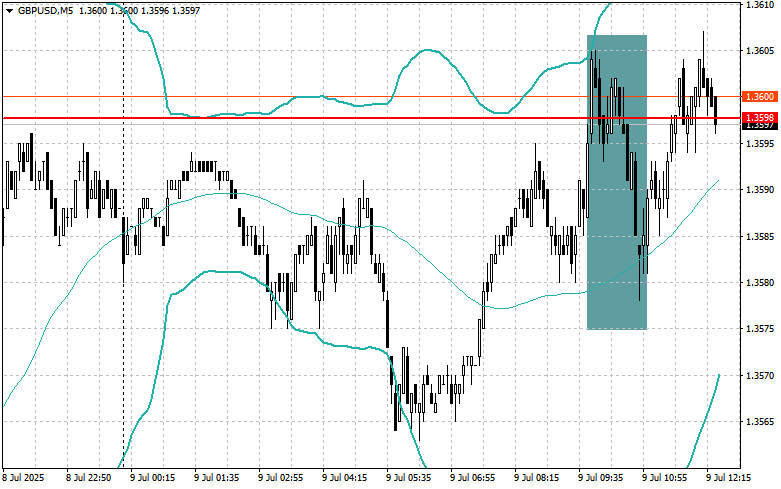
Task: Click the 9 Jul 06:55 time label
Action: (x=473, y=478)
